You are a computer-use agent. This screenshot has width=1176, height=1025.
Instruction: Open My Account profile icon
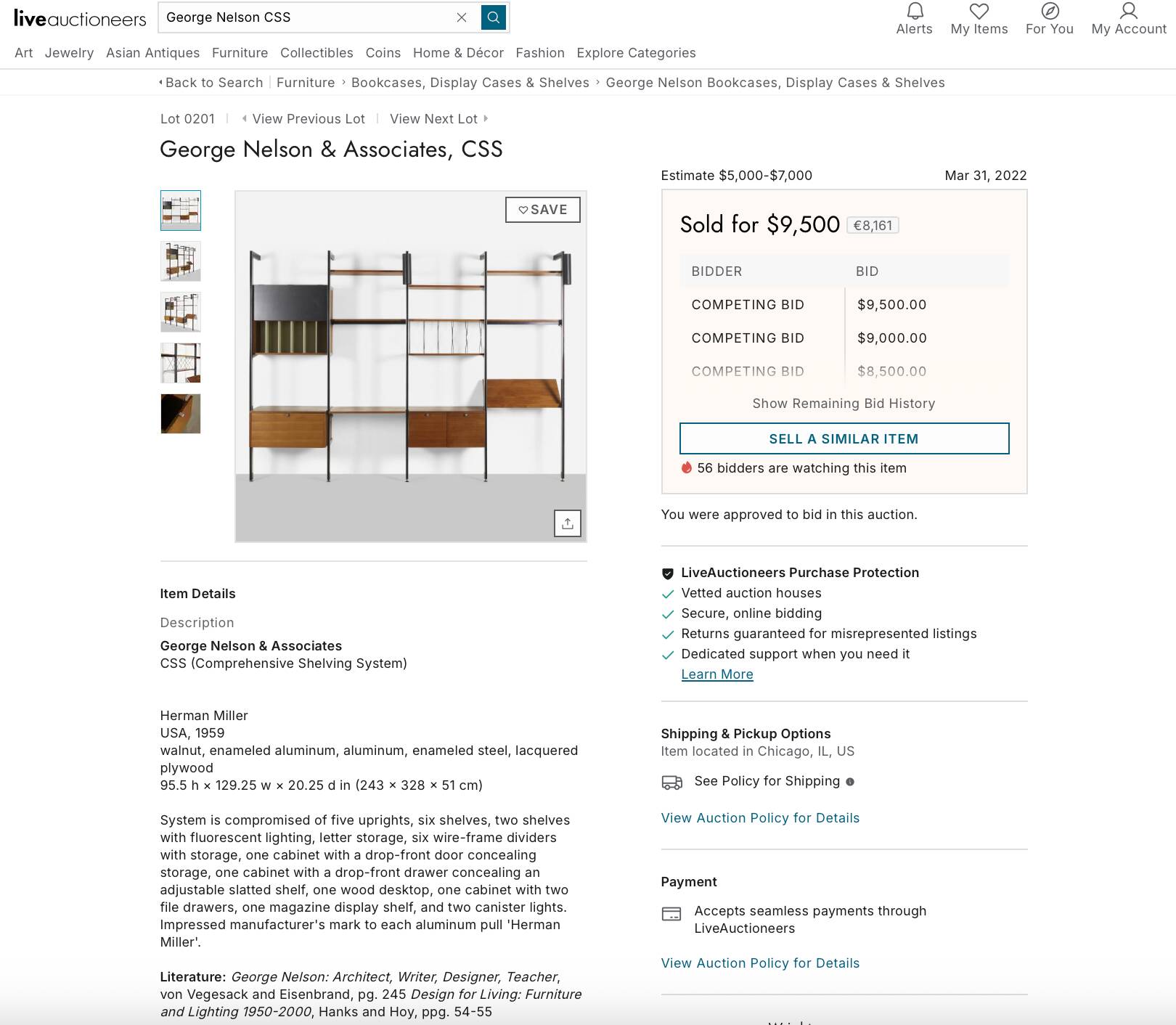[x=1127, y=11]
